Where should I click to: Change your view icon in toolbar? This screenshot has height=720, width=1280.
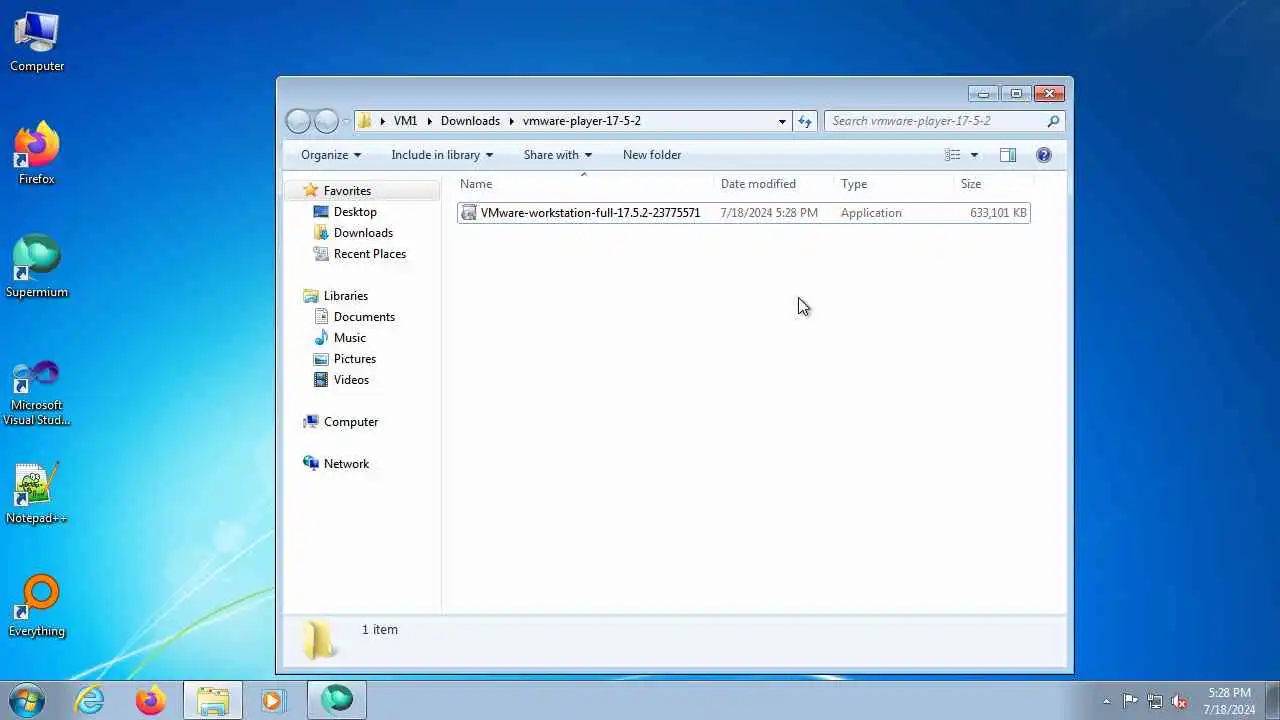coord(953,155)
